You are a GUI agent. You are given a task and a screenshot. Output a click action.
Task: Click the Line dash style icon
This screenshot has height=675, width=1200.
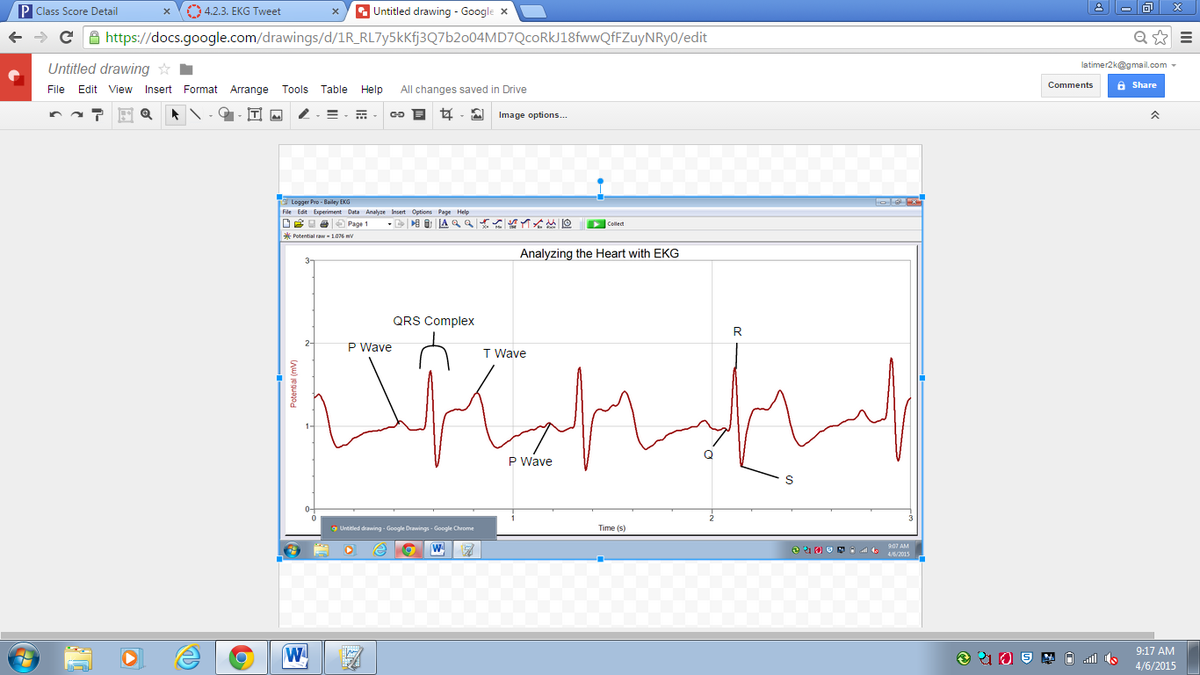(x=360, y=115)
